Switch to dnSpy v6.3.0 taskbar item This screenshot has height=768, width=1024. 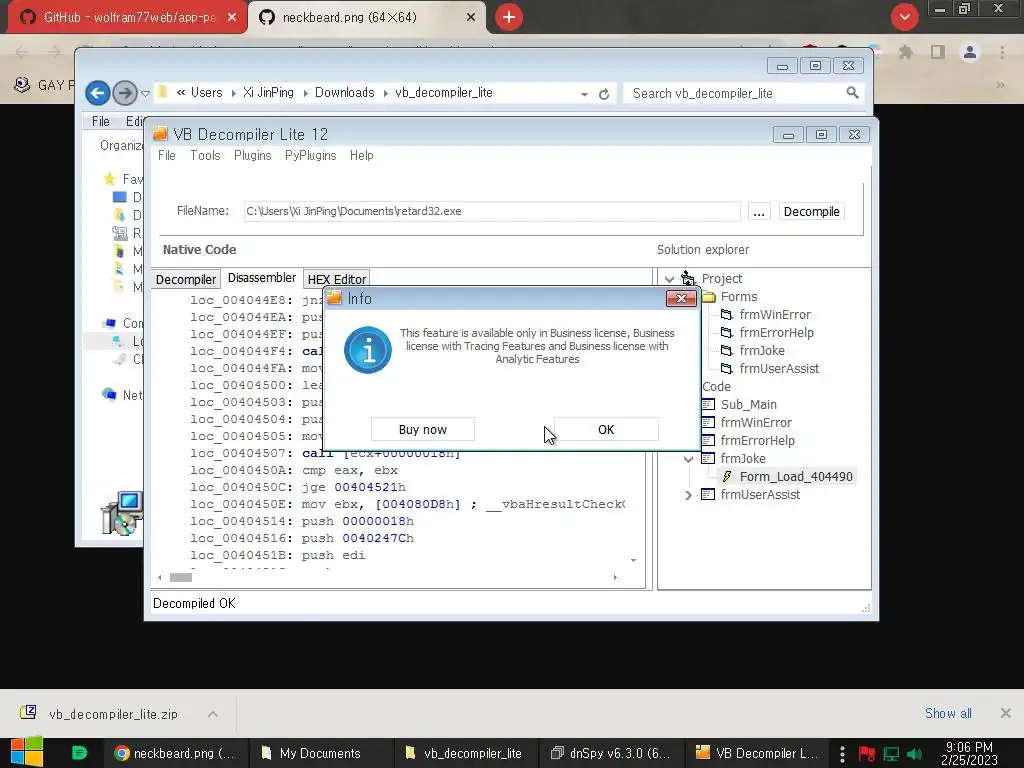(611, 753)
